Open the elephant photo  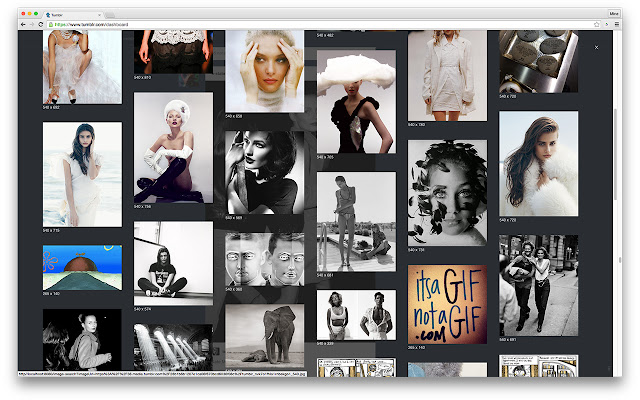pos(264,336)
